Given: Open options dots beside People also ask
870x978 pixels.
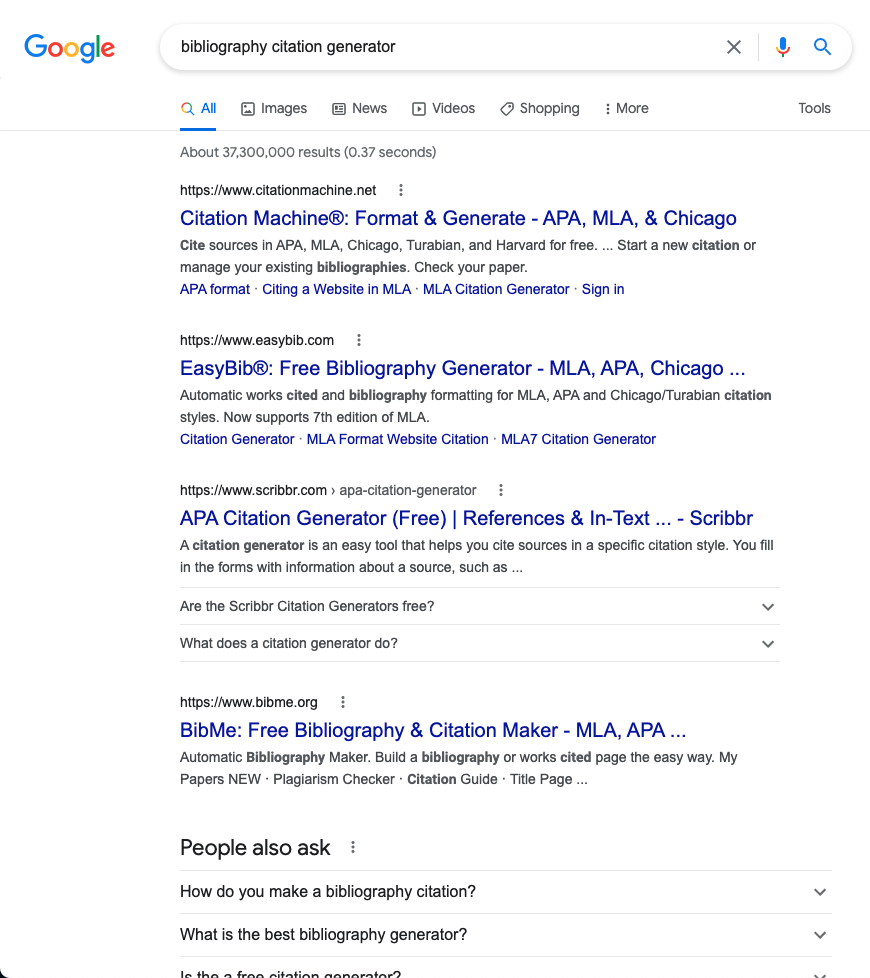Looking at the screenshot, I should point(353,847).
